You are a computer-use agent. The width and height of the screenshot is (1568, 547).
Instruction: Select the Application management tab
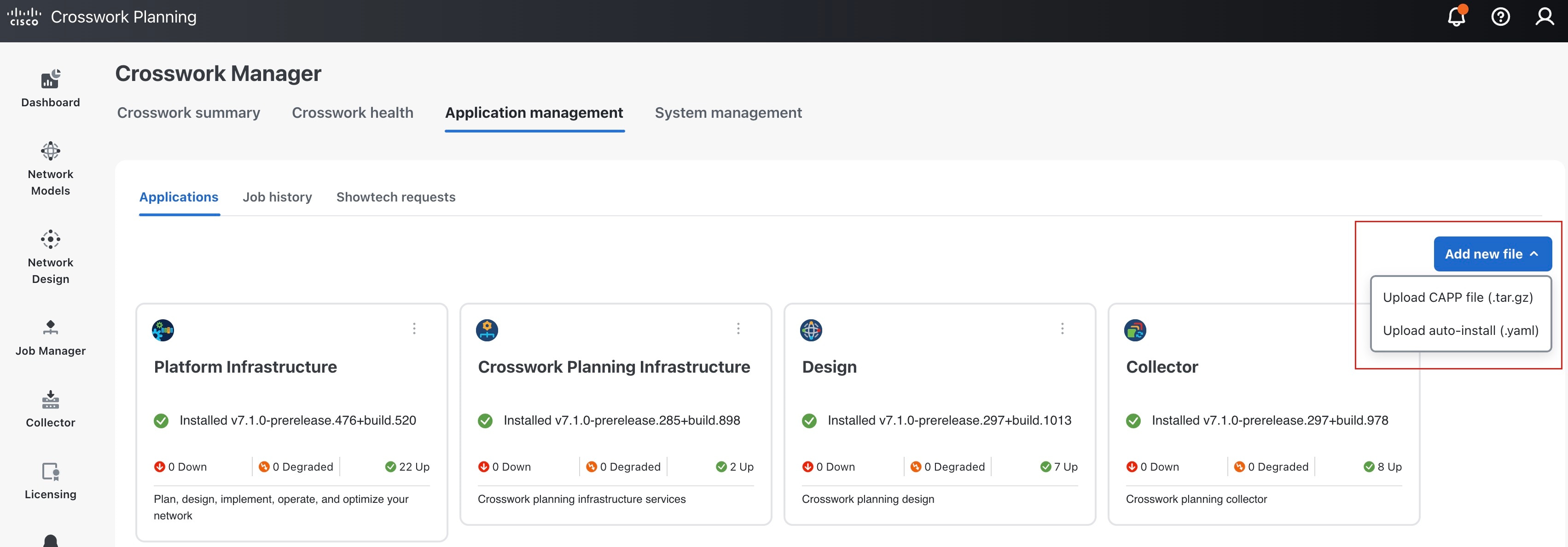[534, 113]
